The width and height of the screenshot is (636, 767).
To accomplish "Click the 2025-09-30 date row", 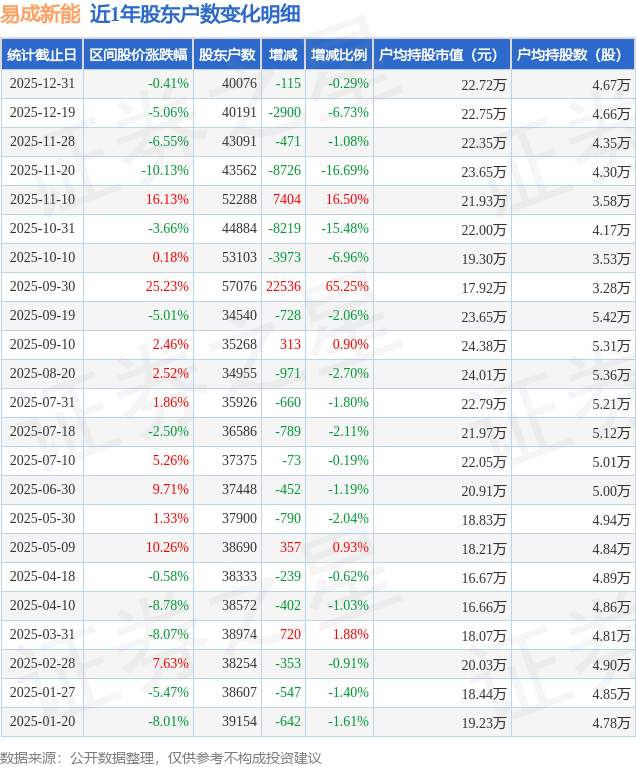I will click(42, 287).
